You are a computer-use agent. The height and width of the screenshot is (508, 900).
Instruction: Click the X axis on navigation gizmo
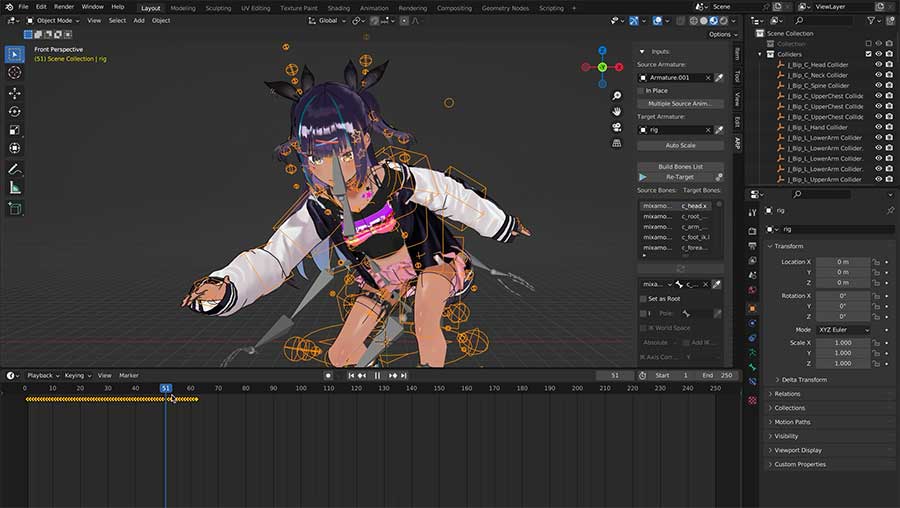(x=619, y=67)
